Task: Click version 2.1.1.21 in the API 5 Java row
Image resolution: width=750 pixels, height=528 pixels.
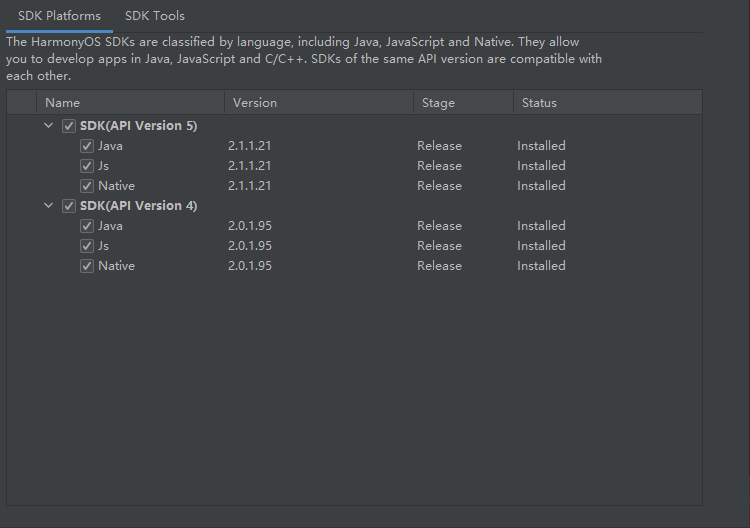Action: point(249,146)
